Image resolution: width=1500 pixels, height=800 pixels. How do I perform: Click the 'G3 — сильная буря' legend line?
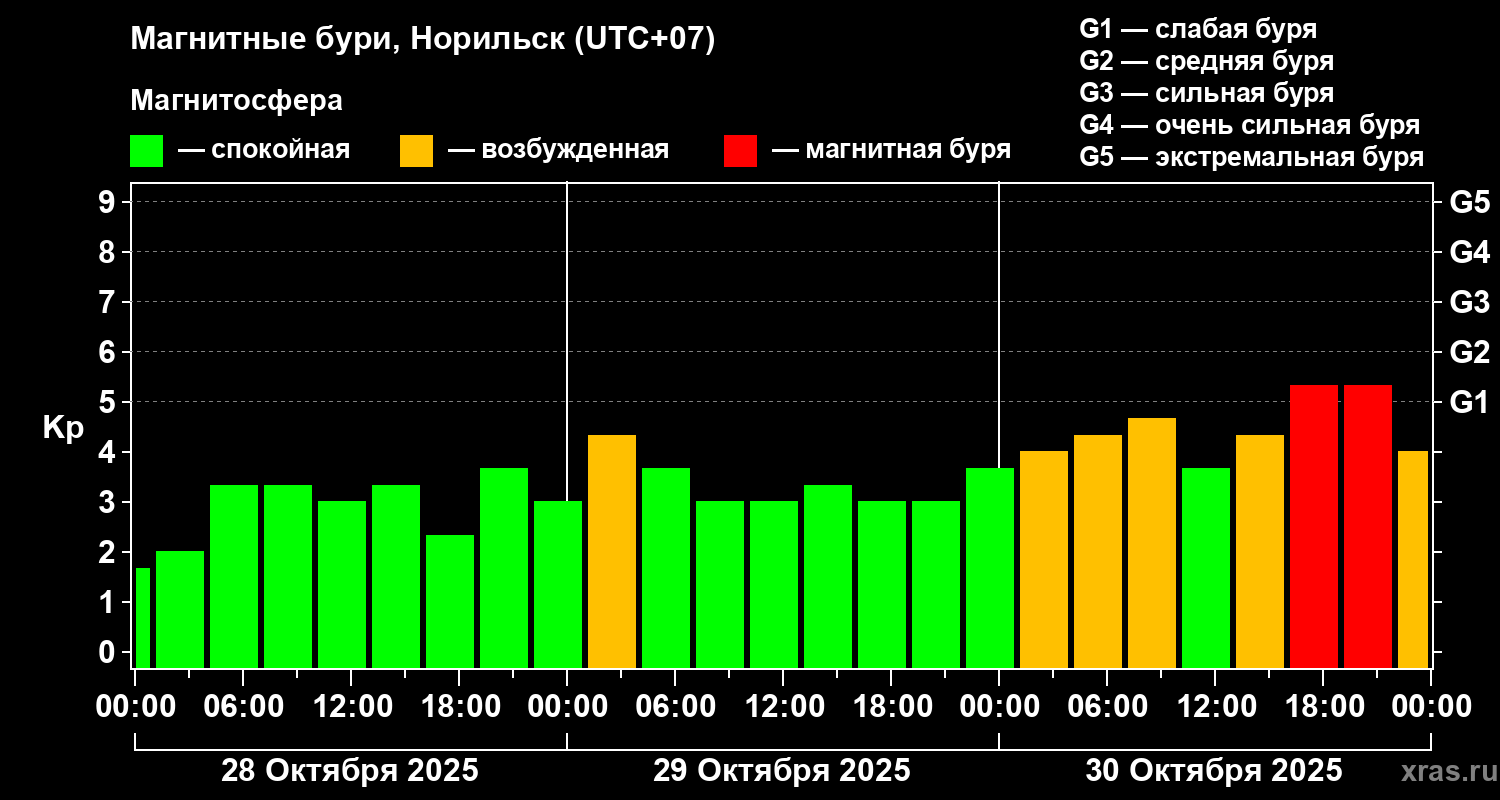1207,93
